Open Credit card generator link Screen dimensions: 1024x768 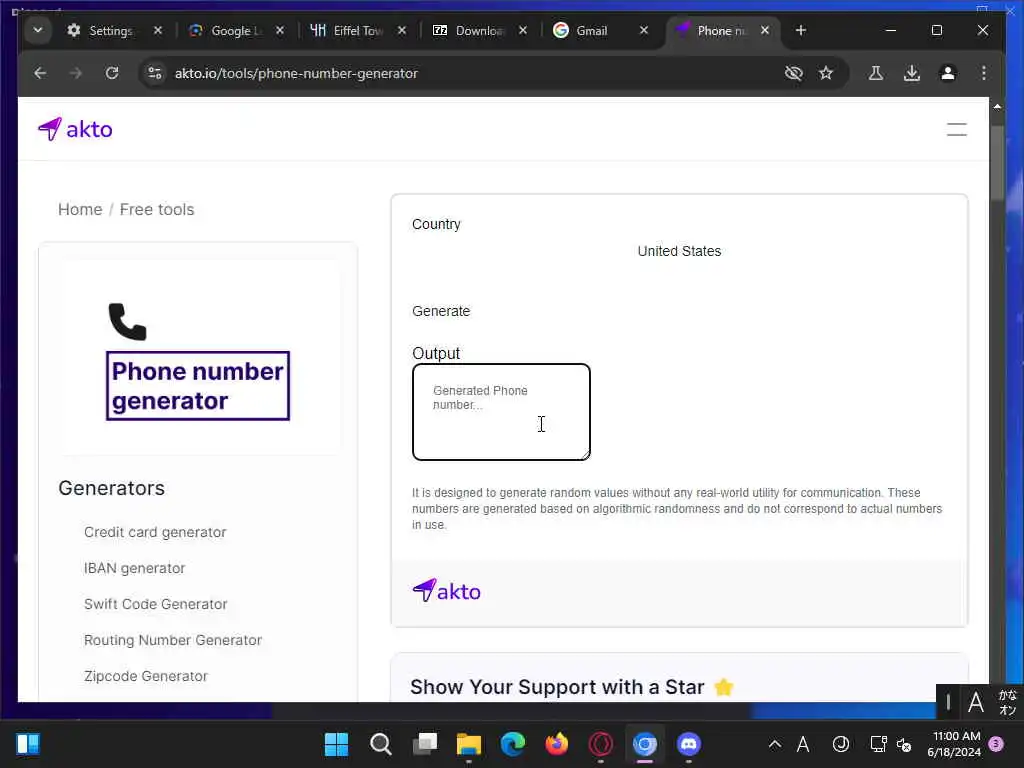click(155, 532)
